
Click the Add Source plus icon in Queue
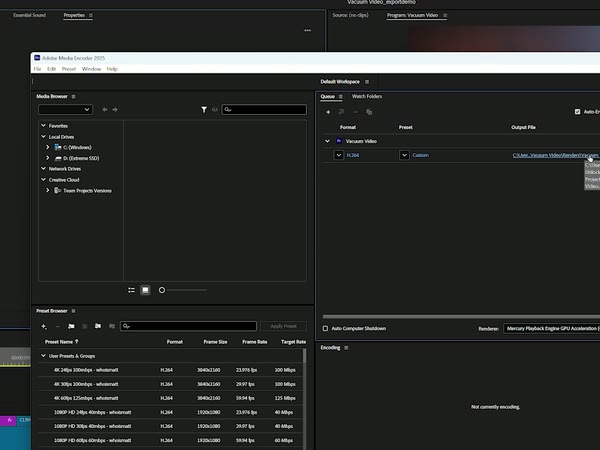tap(328, 112)
